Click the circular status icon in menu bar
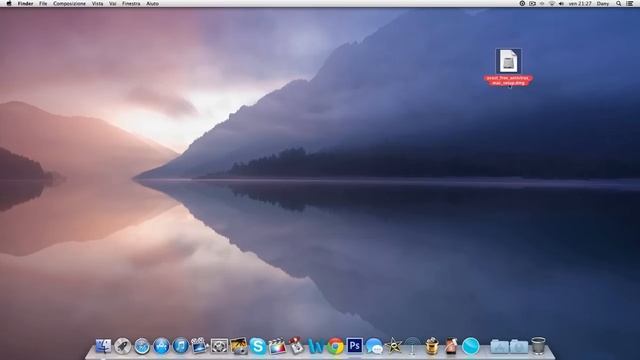This screenshot has height=360, width=640. tap(522, 3)
